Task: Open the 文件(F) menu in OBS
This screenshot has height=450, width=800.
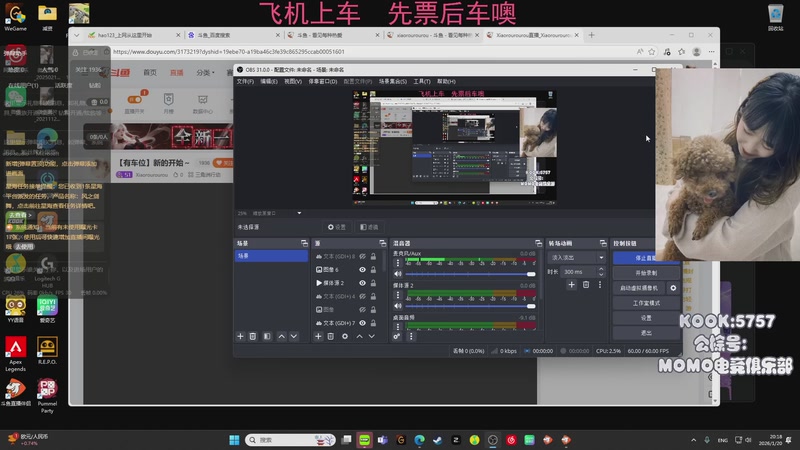Action: pos(245,82)
